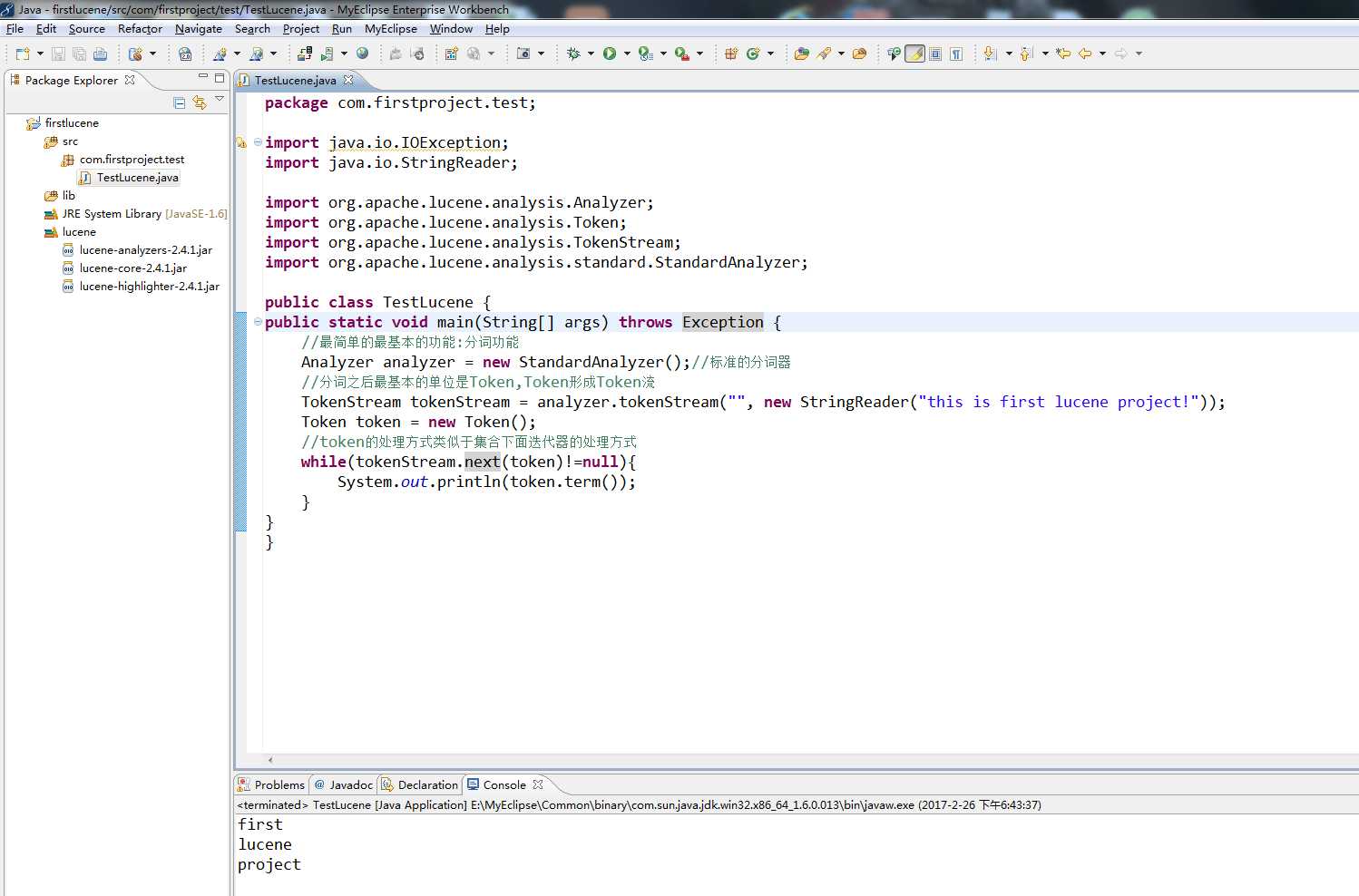This screenshot has height=896, width=1359.
Task: Select firstlucene project in tree
Action: 72,122
